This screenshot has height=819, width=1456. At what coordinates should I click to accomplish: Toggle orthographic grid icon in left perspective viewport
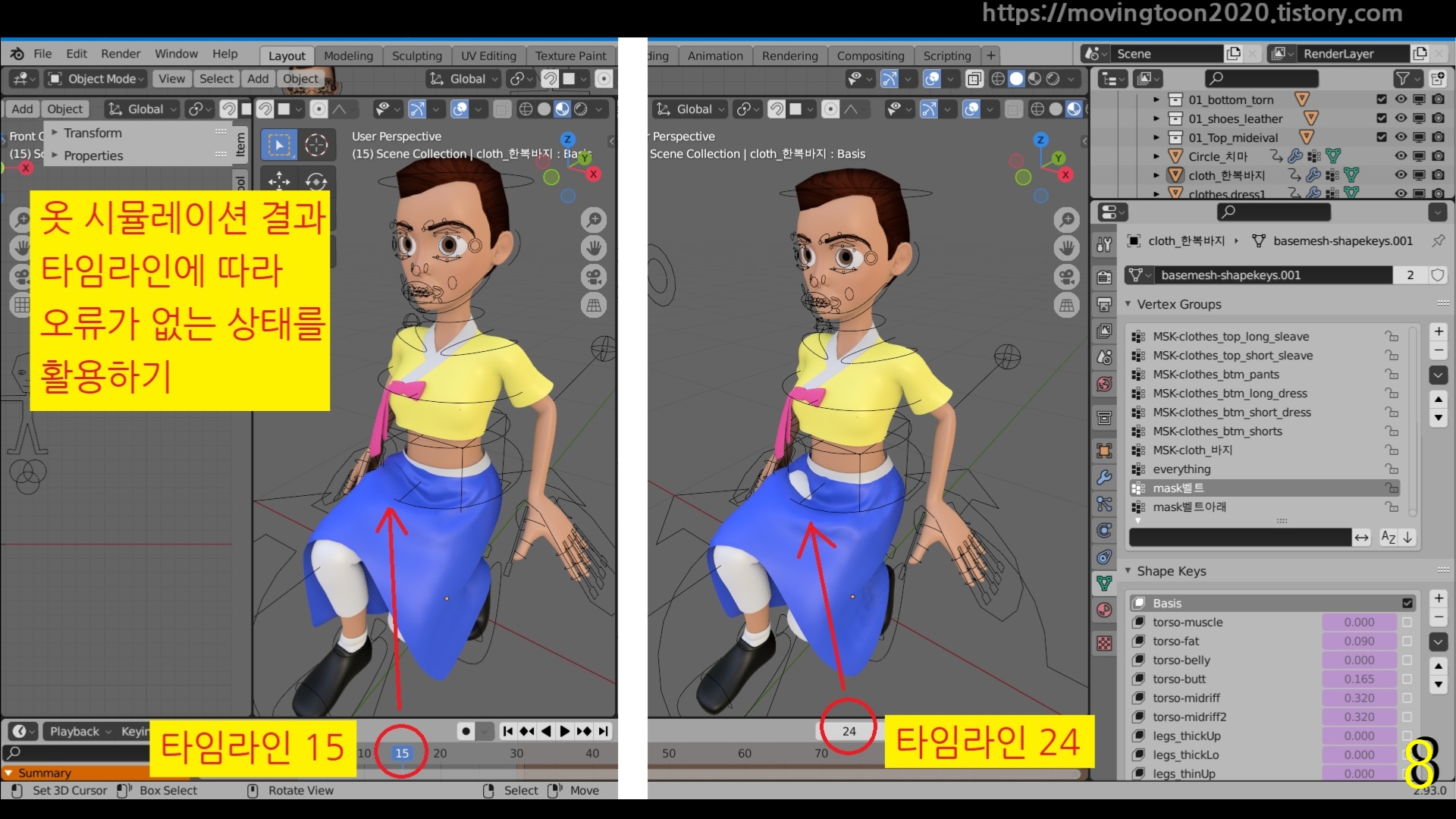point(594,306)
